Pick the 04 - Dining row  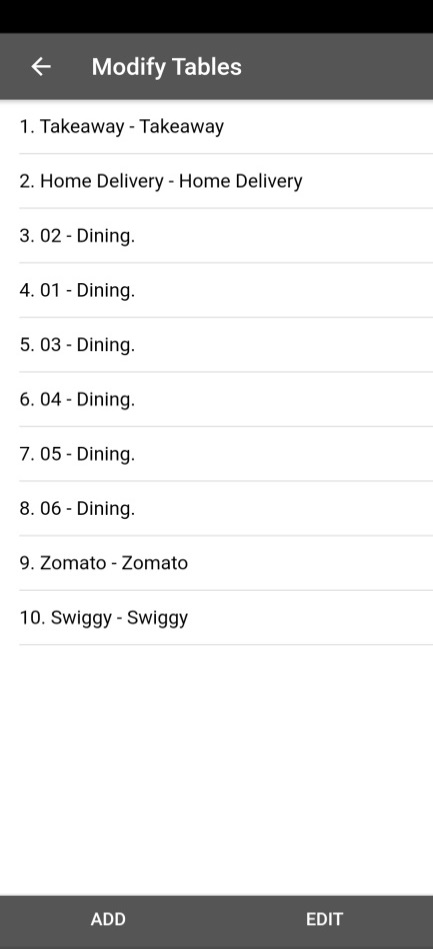pyautogui.click(x=216, y=399)
